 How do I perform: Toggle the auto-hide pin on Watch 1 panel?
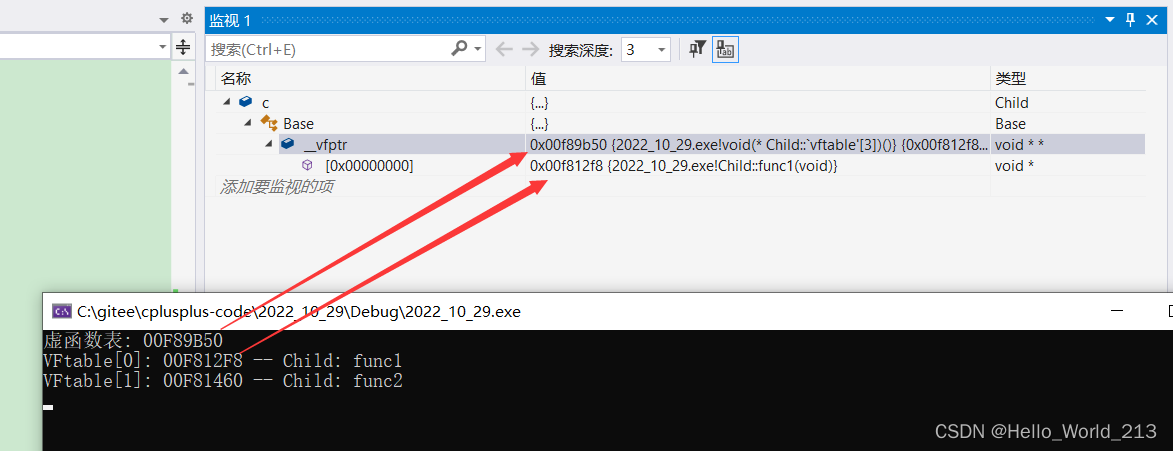1131,19
